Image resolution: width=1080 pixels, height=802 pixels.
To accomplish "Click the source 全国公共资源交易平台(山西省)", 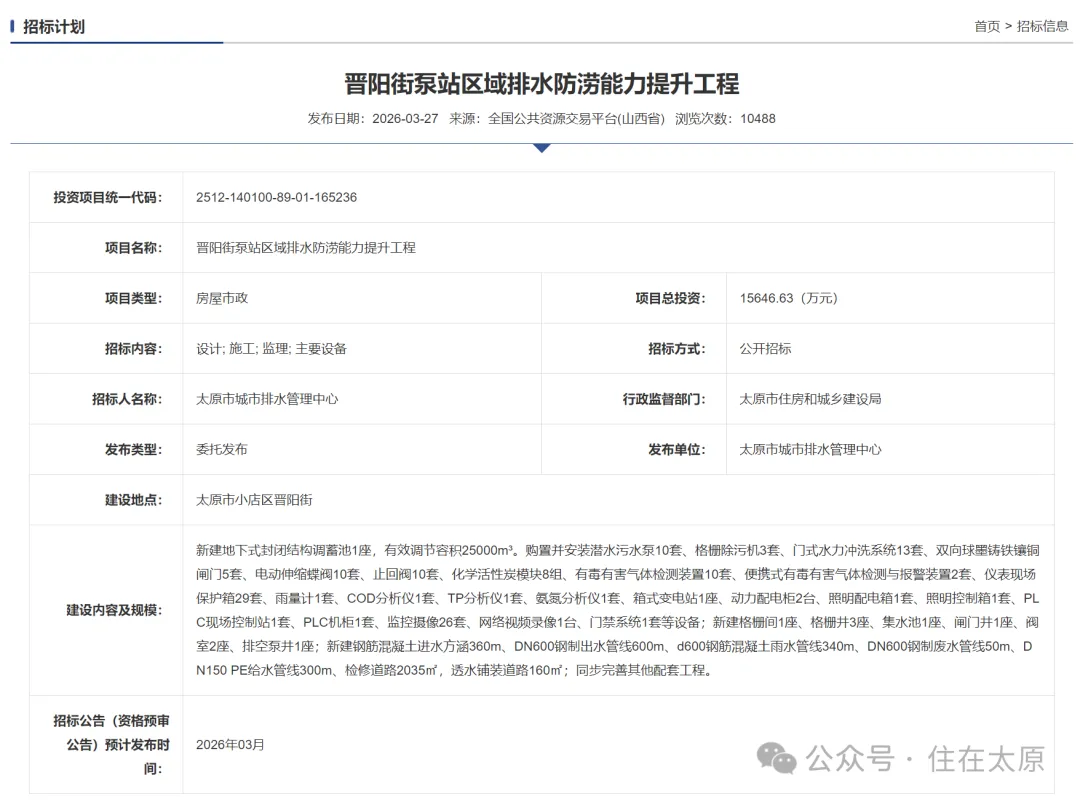I will tap(577, 119).
